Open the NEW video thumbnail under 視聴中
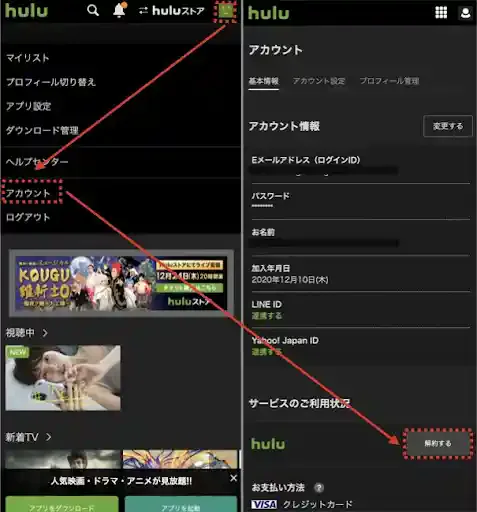The width and height of the screenshot is (477, 512). (63, 378)
